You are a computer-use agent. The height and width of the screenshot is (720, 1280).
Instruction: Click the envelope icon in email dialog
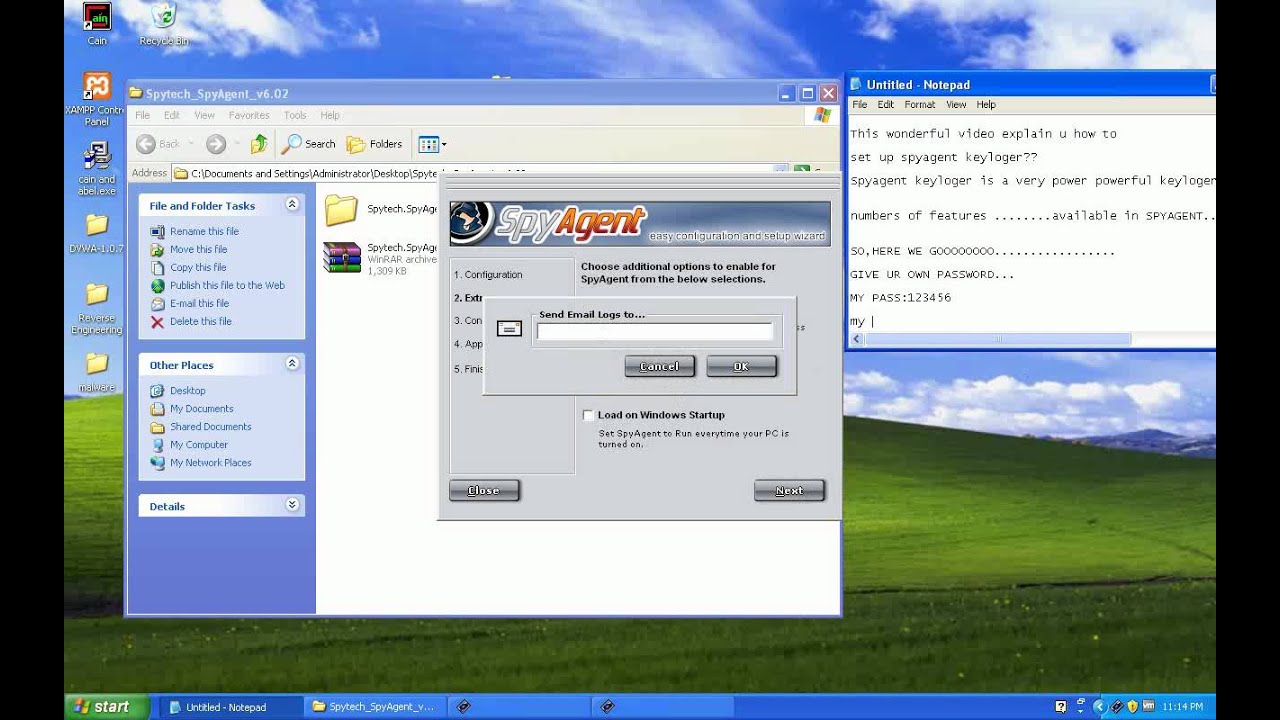(x=509, y=328)
